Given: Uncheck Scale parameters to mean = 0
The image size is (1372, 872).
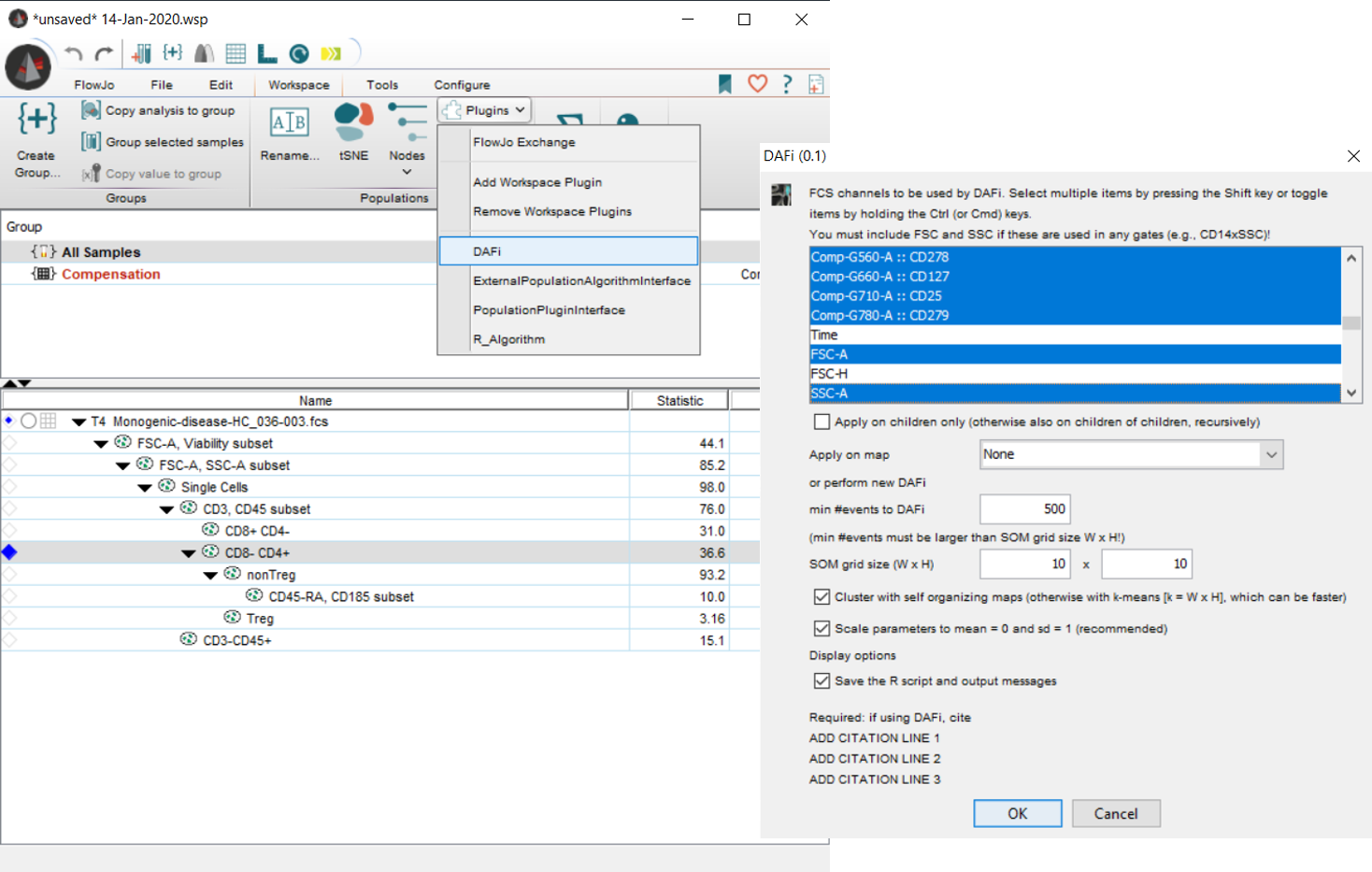Looking at the screenshot, I should [822, 628].
